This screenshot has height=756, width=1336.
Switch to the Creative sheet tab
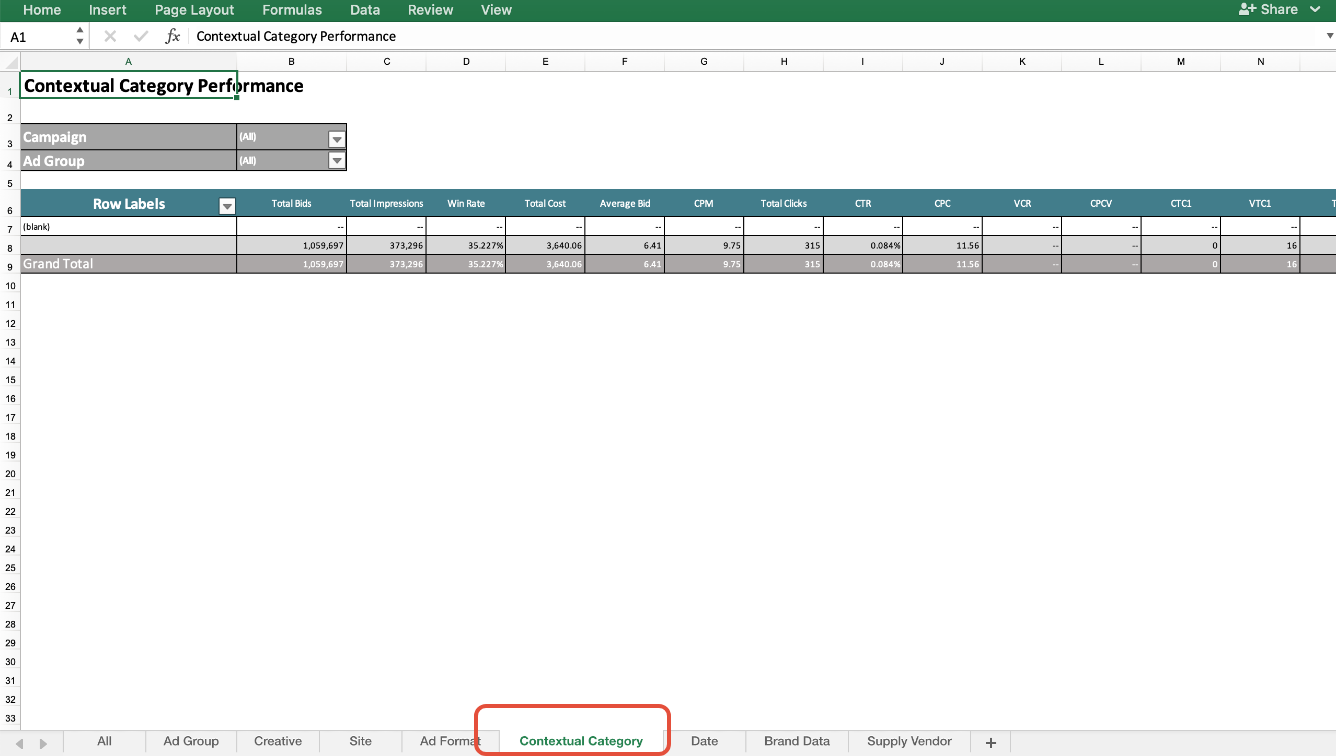278,741
